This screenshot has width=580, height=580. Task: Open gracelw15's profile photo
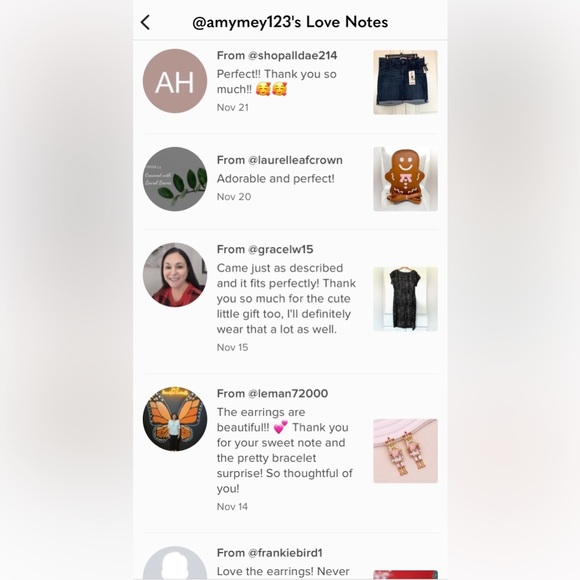coord(175,275)
